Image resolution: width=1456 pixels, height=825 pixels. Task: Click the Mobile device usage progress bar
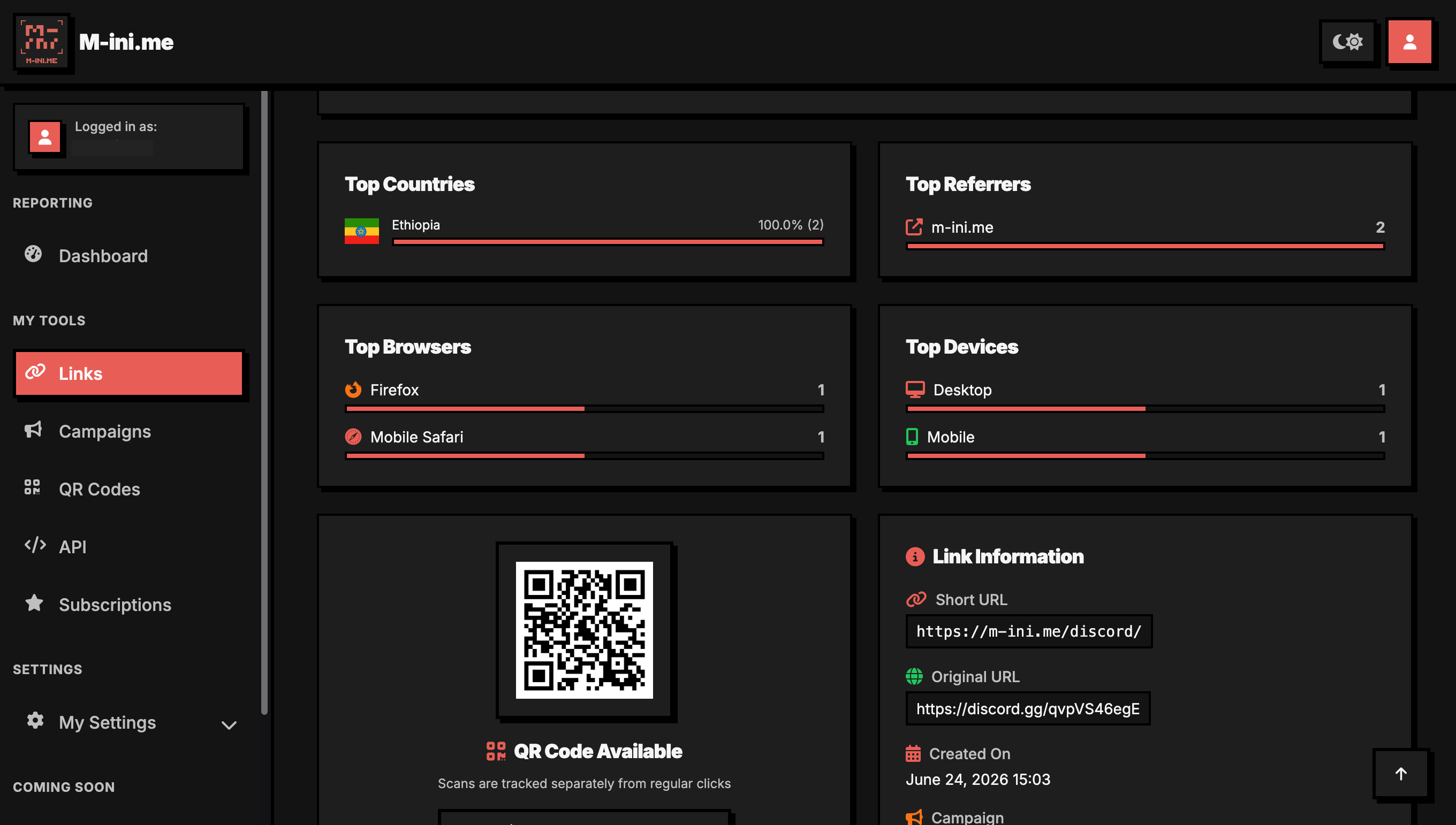(x=1145, y=455)
